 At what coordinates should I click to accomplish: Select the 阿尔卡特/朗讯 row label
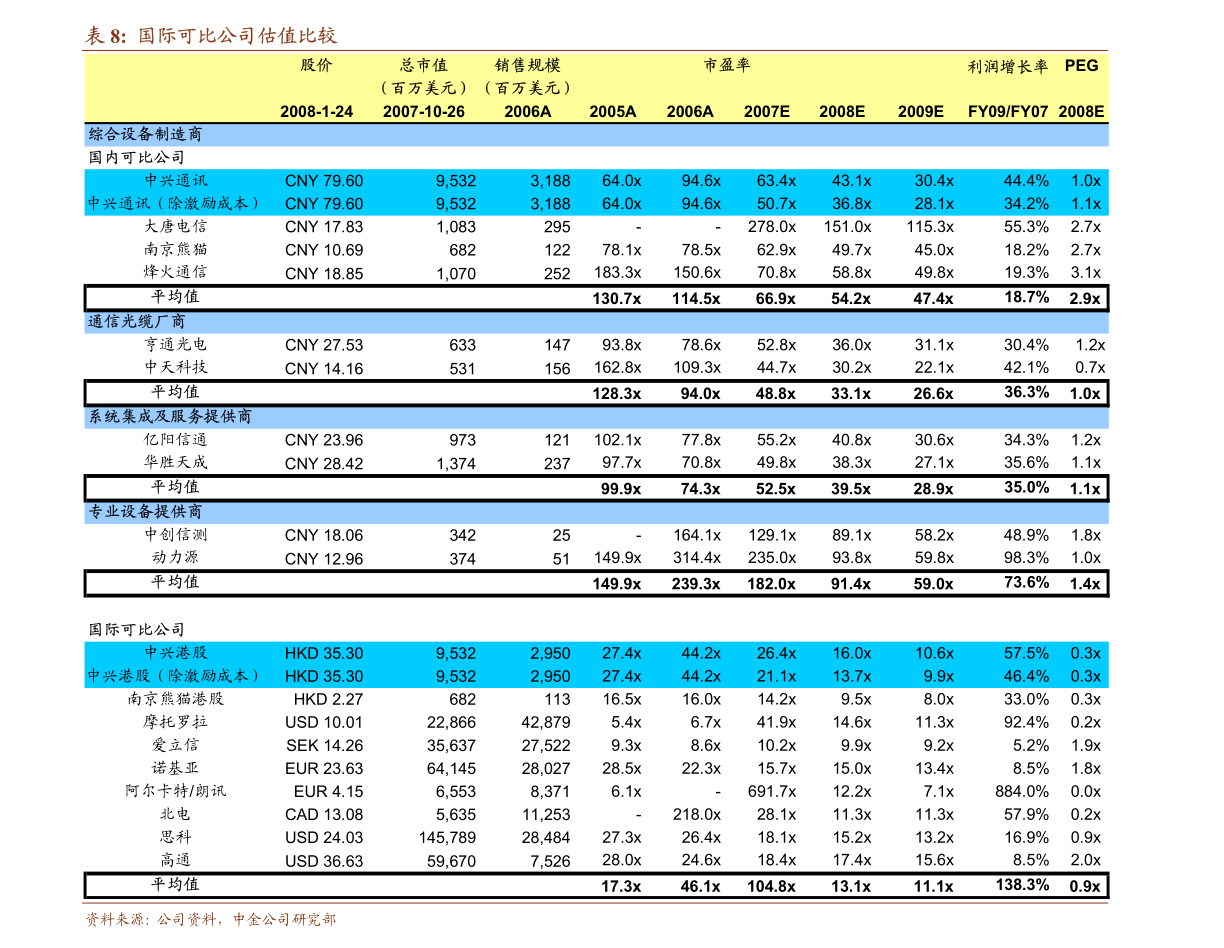[x=175, y=790]
